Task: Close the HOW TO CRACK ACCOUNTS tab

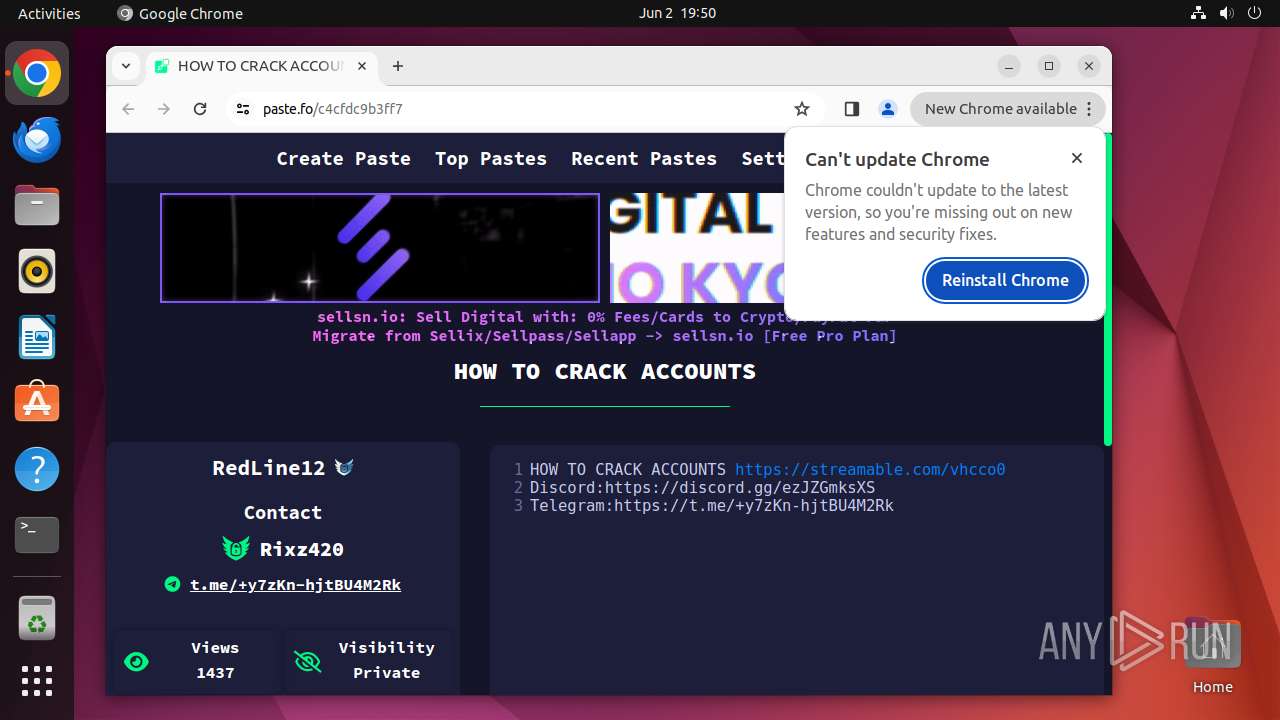Action: (362, 66)
